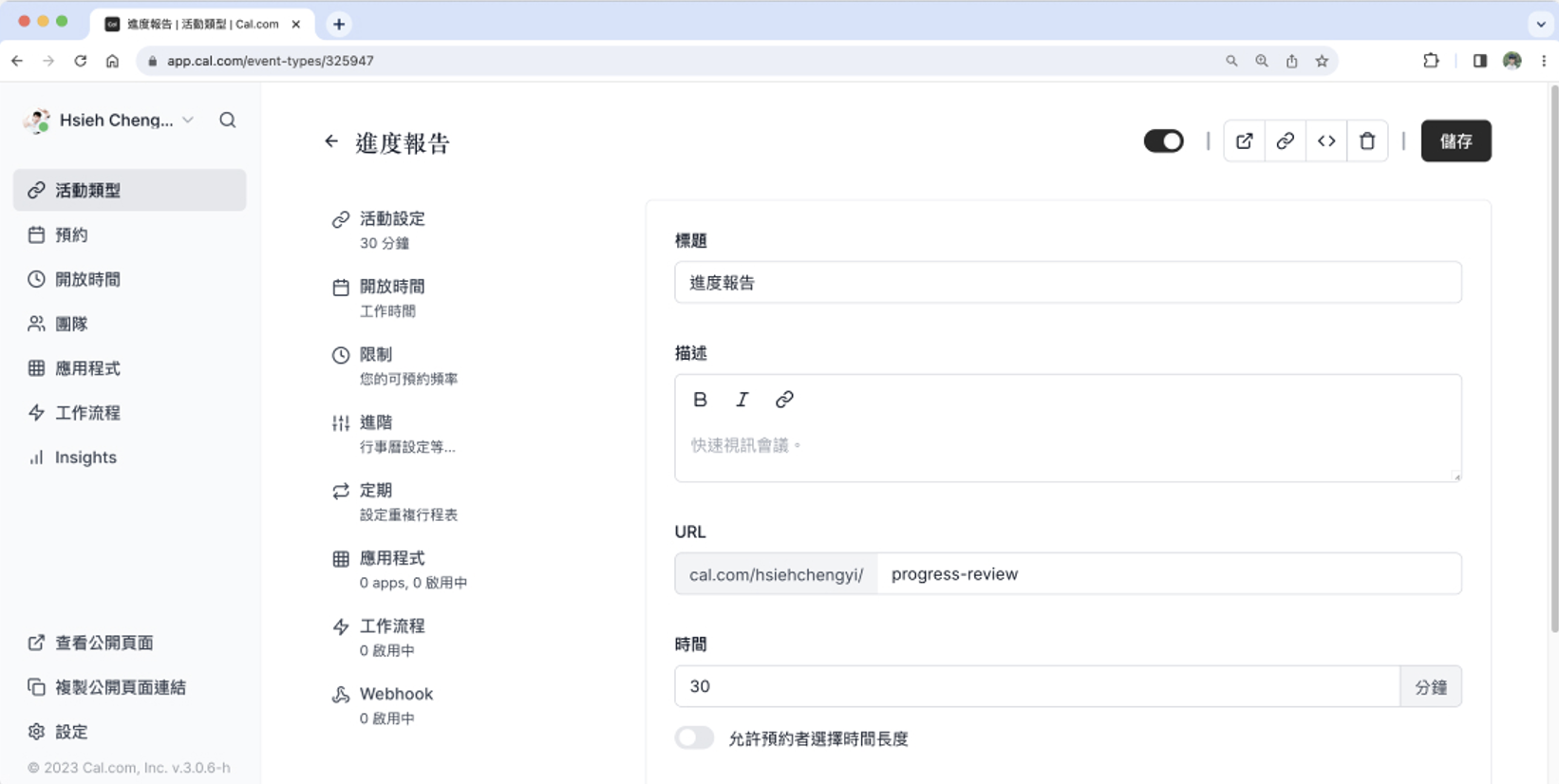Click the 分鐘 unit label
Screen dimensions: 1559x784
click(1431, 686)
